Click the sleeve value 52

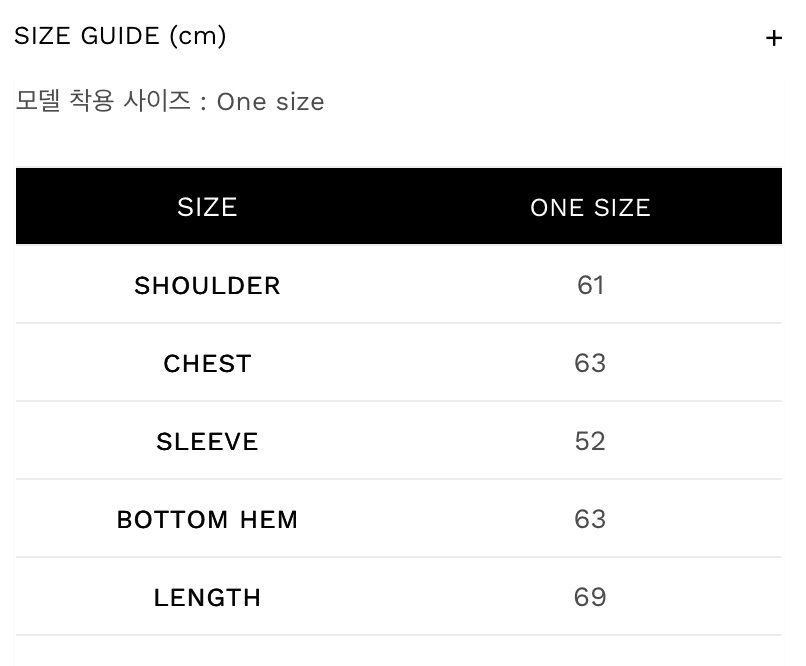590,441
